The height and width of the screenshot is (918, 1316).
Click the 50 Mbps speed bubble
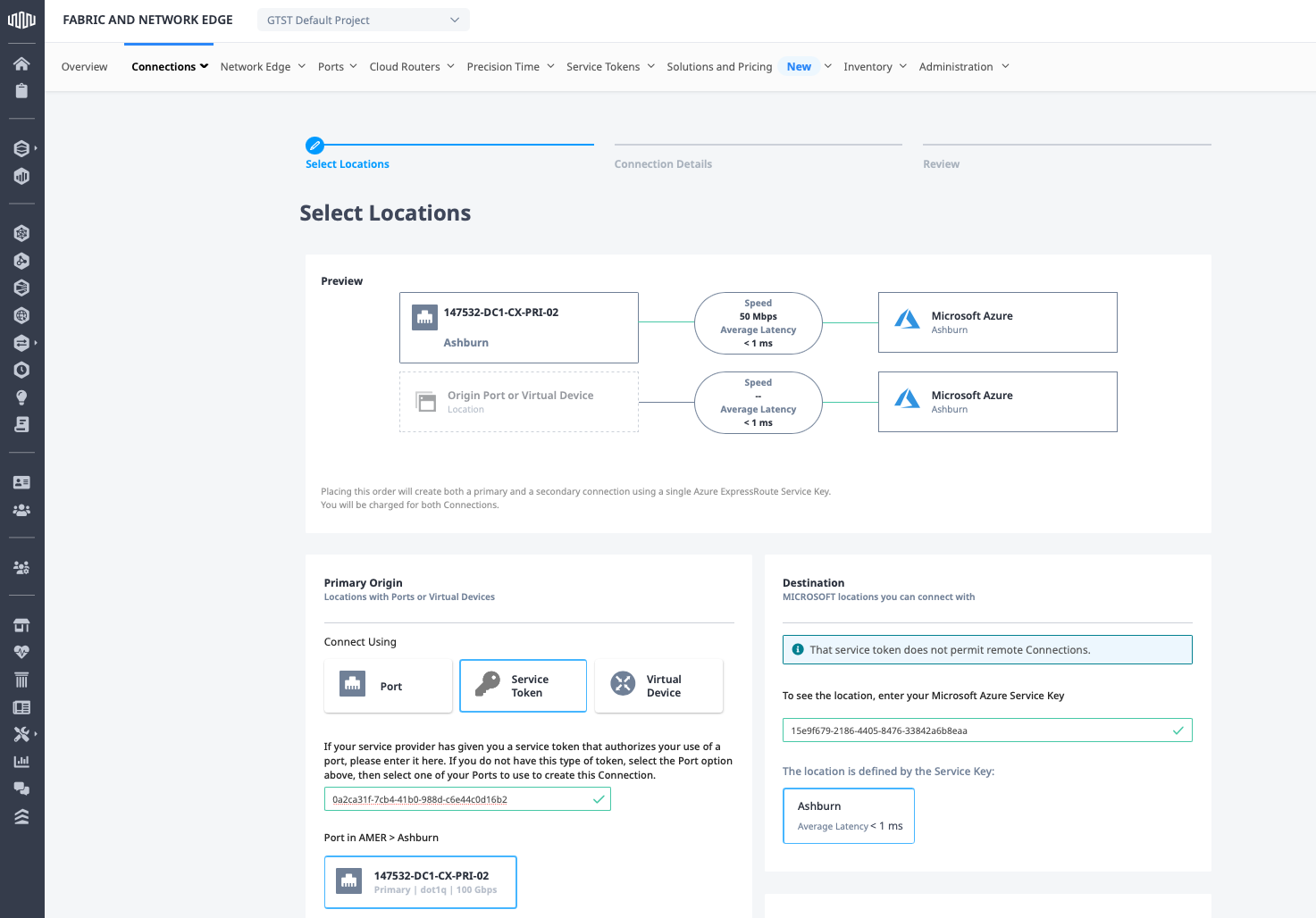point(759,323)
